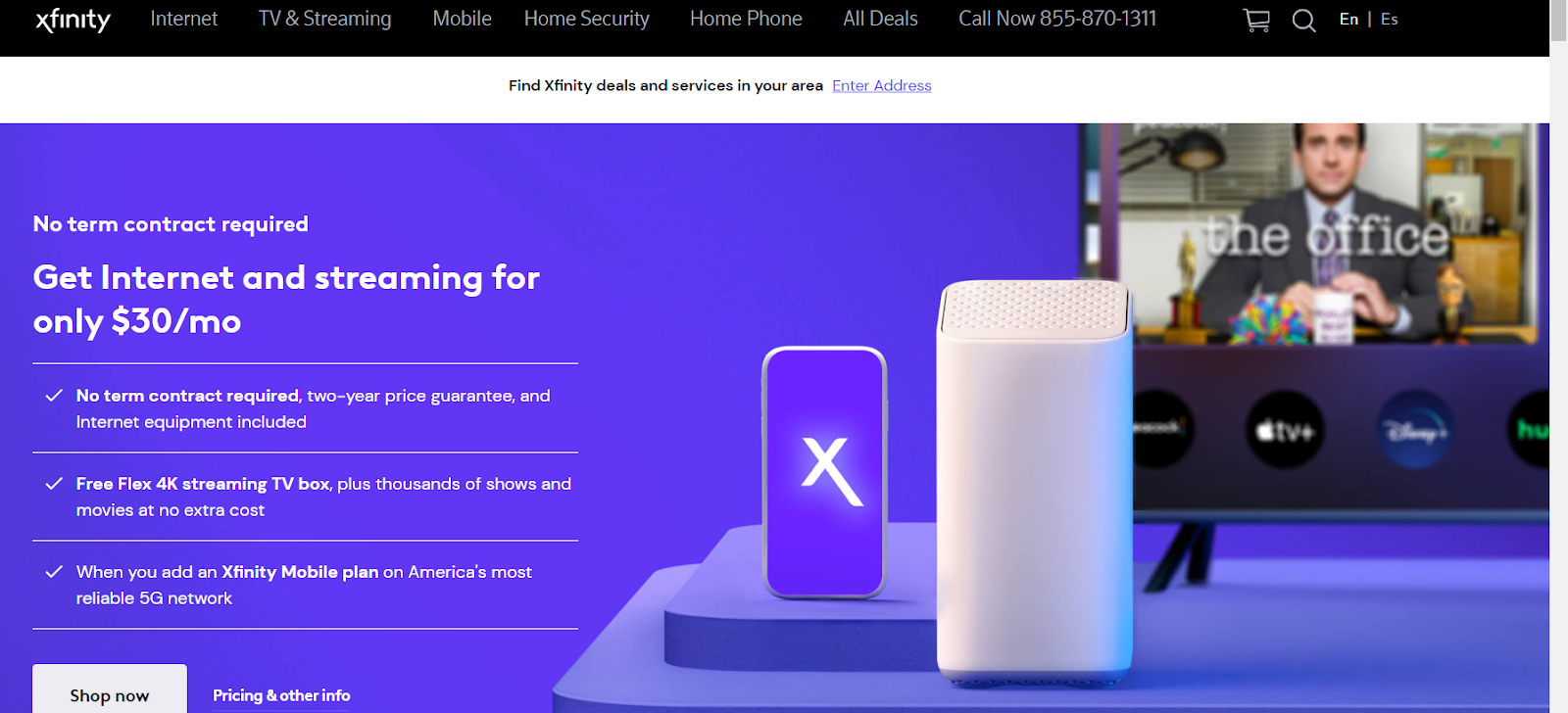Open the shopping cart icon

tap(1256, 20)
